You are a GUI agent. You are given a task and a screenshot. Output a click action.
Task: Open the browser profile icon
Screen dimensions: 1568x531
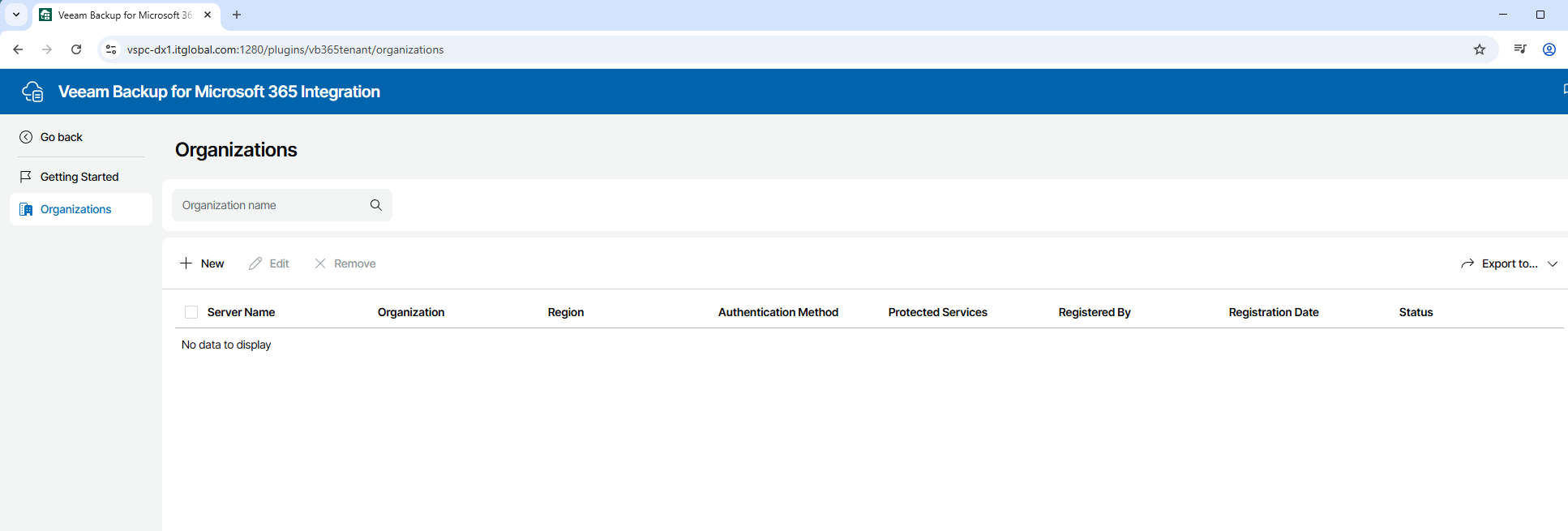[x=1549, y=49]
